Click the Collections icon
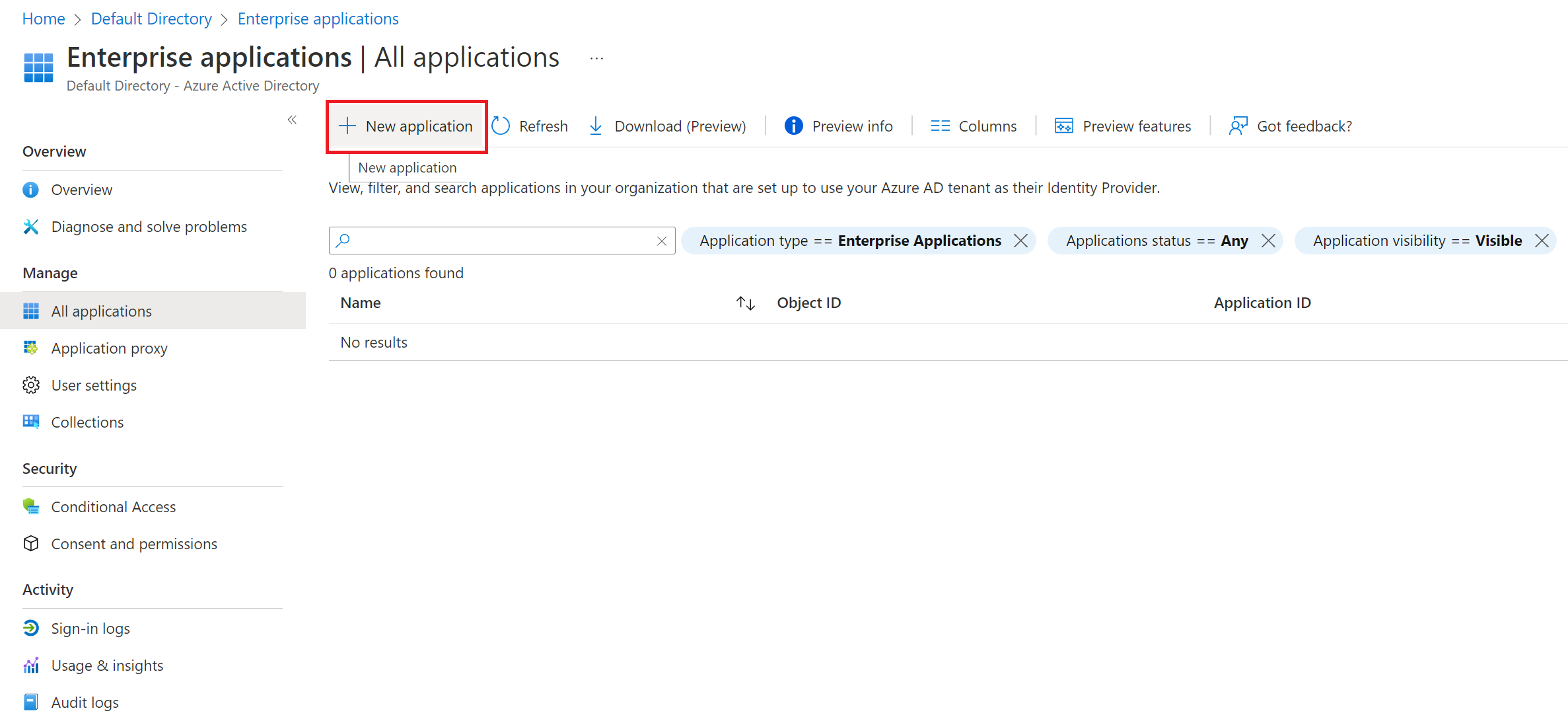Image resolution: width=1568 pixels, height=725 pixels. (x=30, y=422)
